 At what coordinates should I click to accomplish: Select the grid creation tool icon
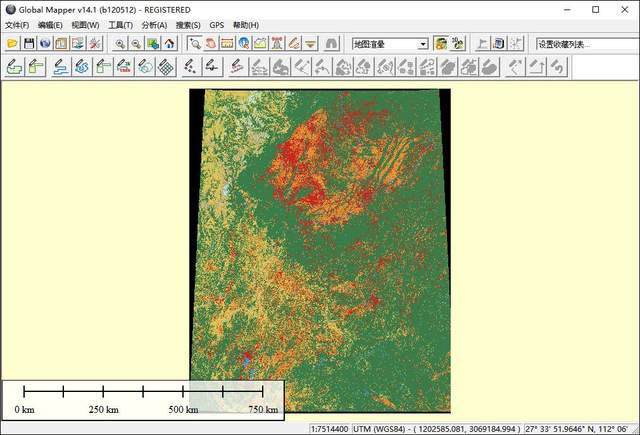coord(166,67)
